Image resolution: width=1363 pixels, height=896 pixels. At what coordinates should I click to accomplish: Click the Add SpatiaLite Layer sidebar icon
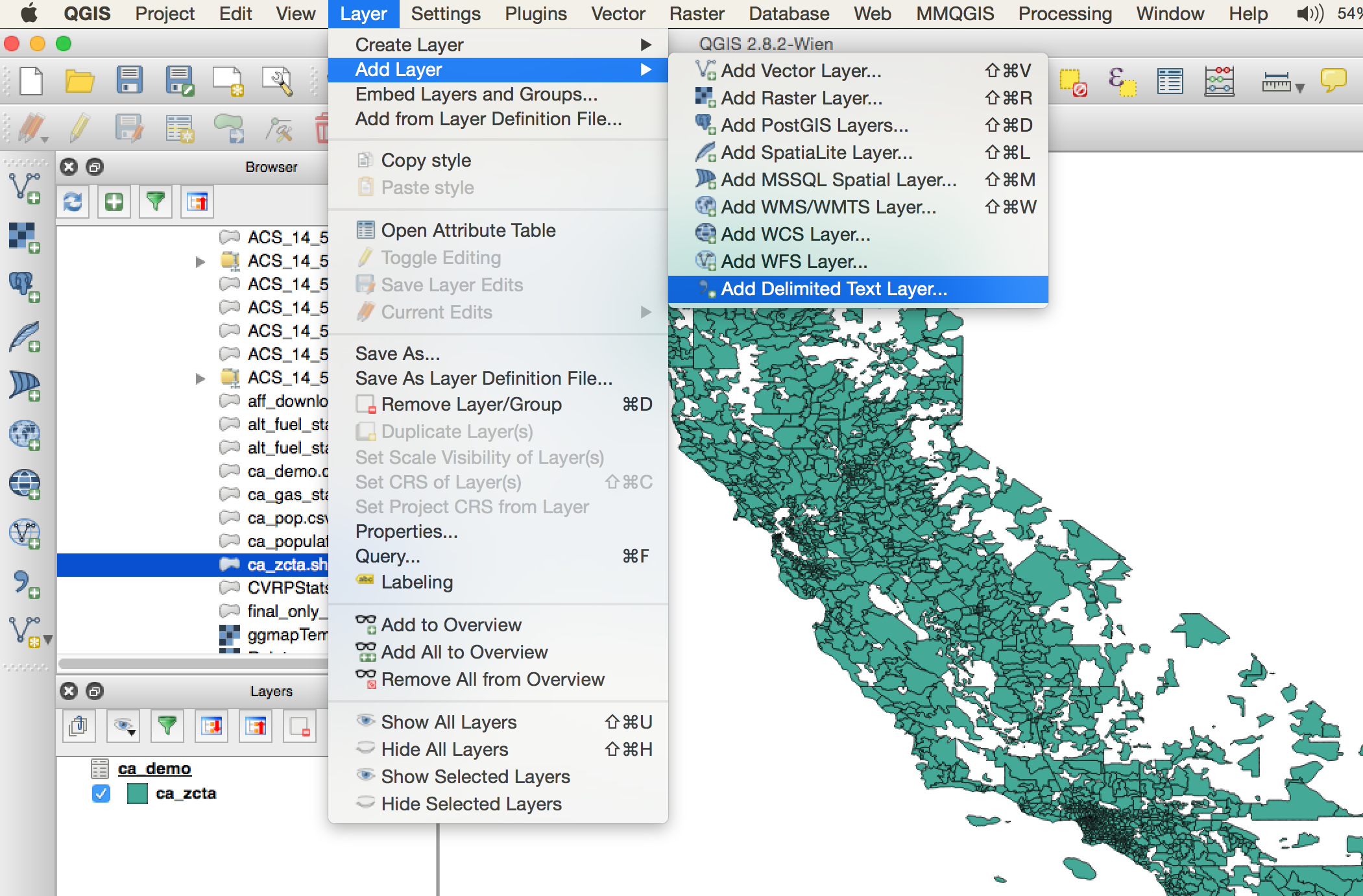[x=25, y=337]
